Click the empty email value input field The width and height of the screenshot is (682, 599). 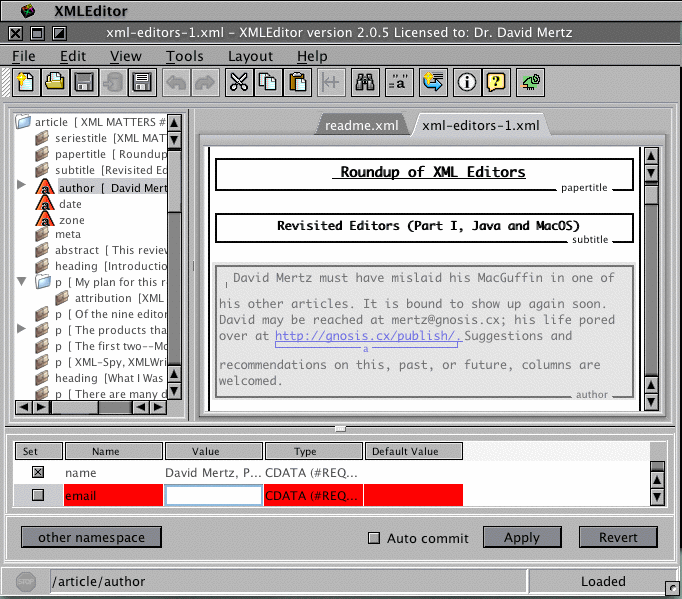pos(214,495)
